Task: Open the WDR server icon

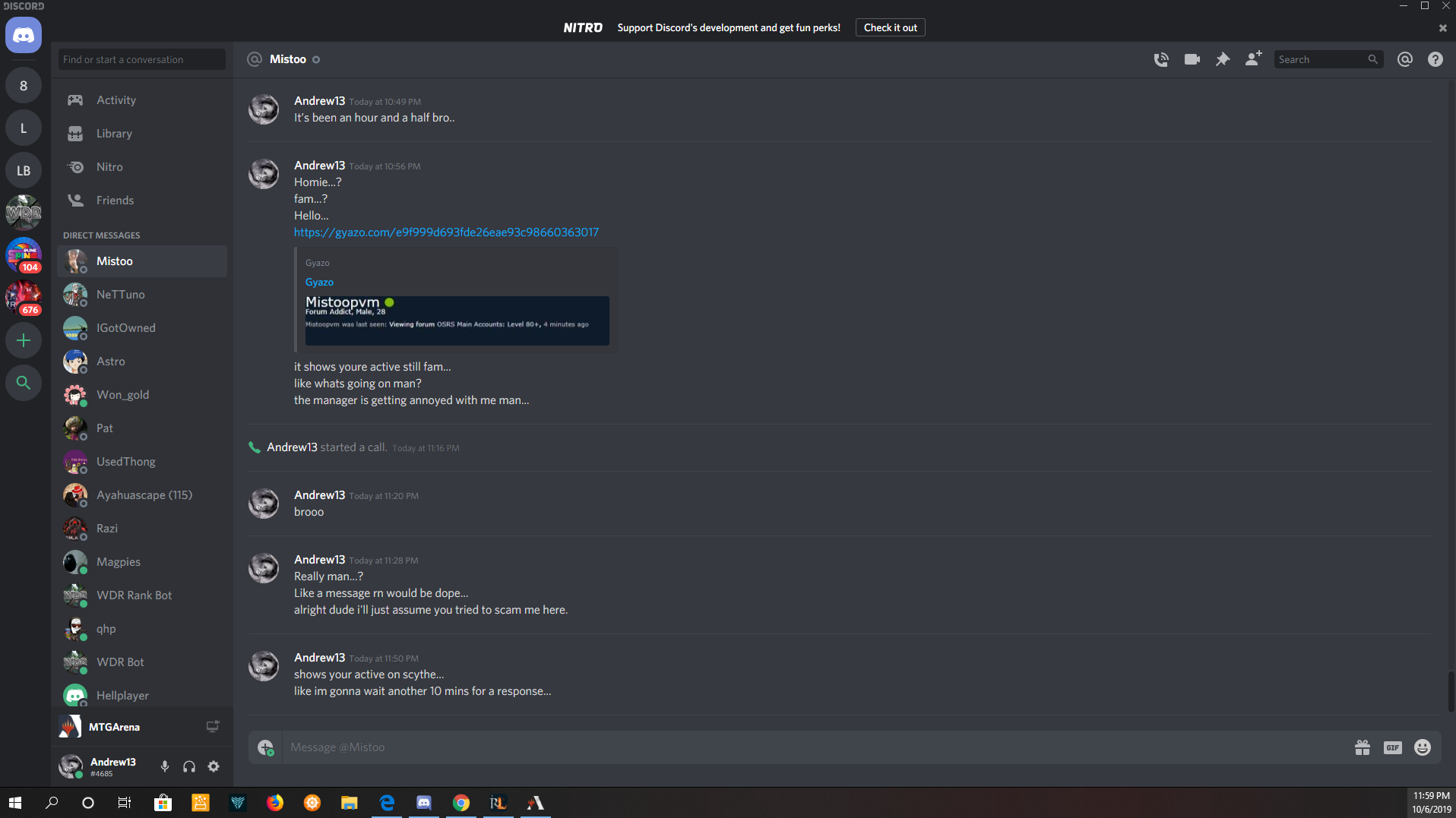Action: click(24, 213)
